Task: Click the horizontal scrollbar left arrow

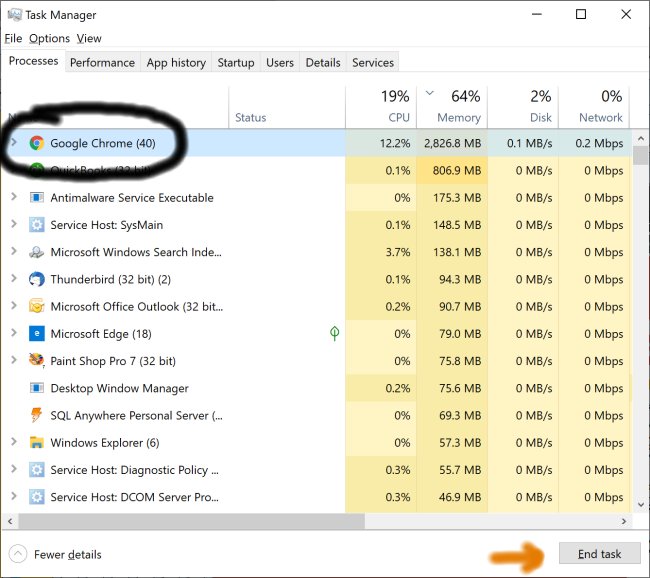Action: pos(10,521)
